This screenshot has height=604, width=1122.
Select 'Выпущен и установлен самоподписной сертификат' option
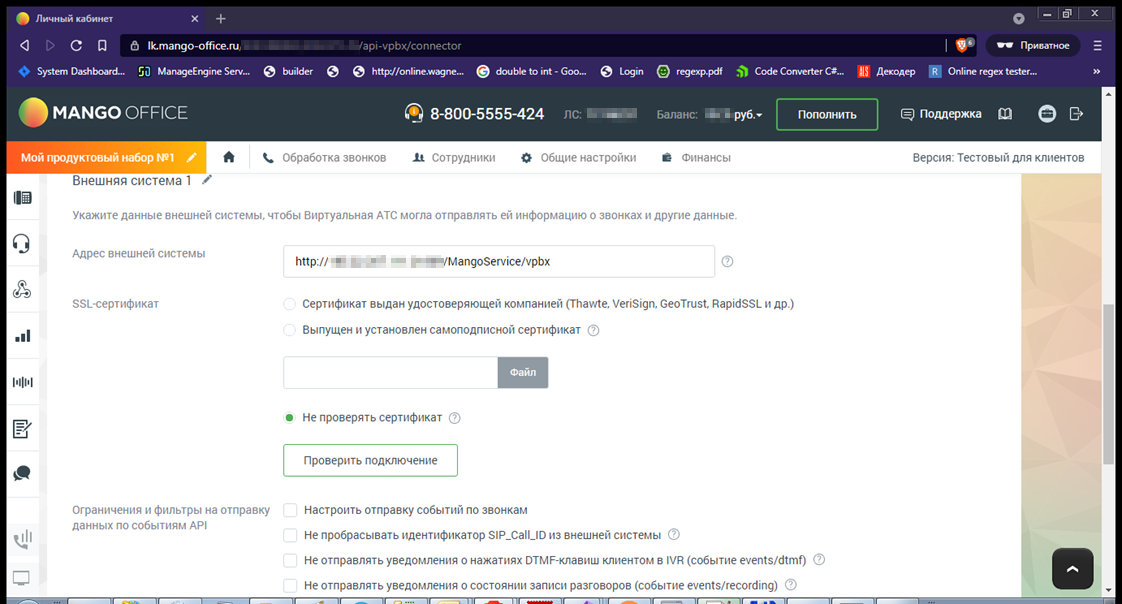coord(290,330)
